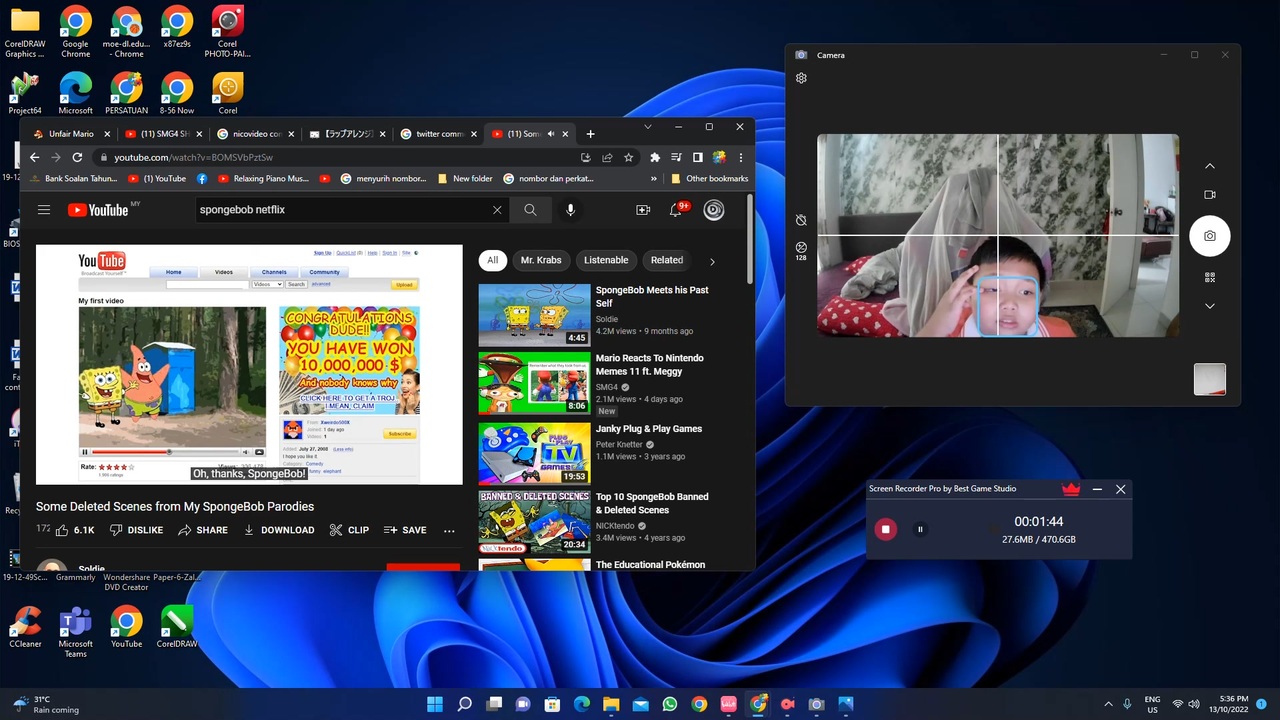Image resolution: width=1280 pixels, height=720 pixels.
Task: Bookmark this page with the star icon
Action: (x=628, y=157)
